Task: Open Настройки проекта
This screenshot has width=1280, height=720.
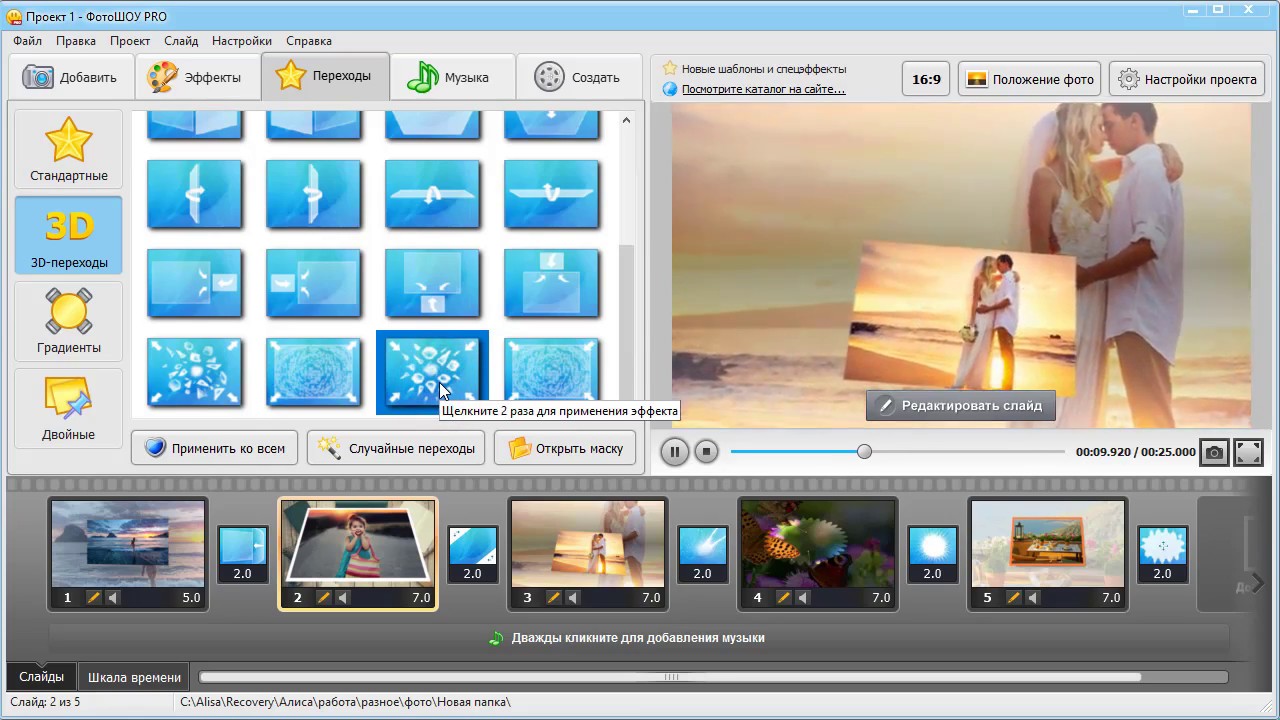Action: (1187, 79)
